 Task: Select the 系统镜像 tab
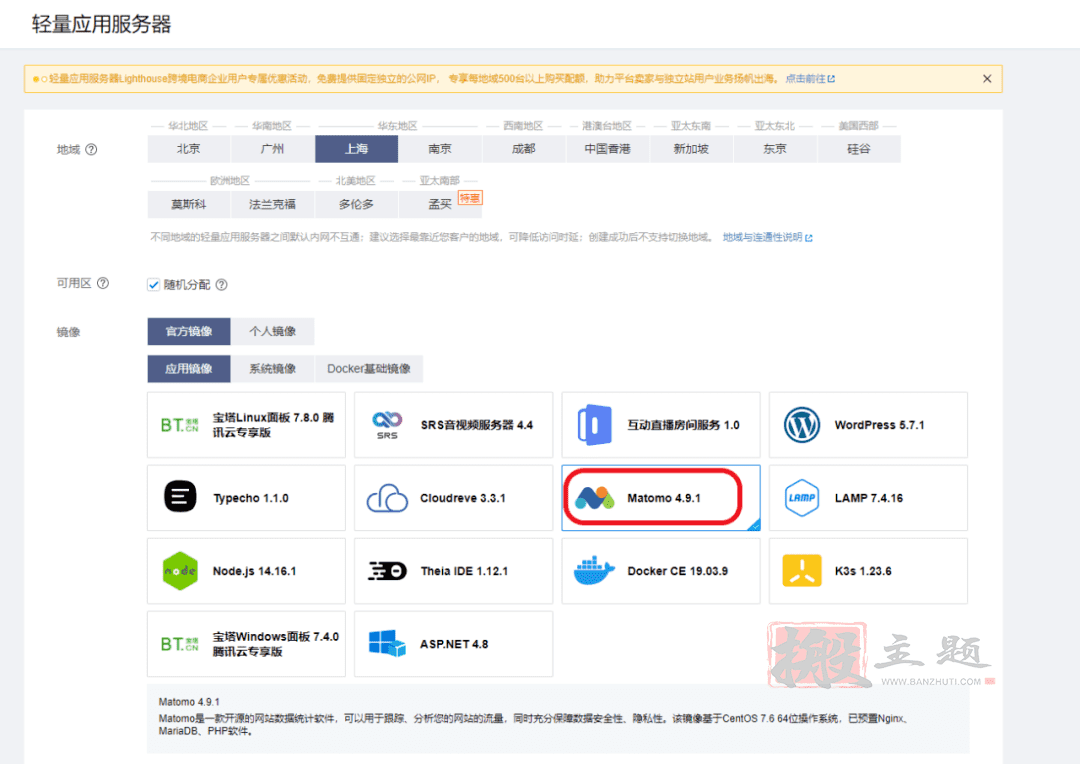[x=272, y=369]
